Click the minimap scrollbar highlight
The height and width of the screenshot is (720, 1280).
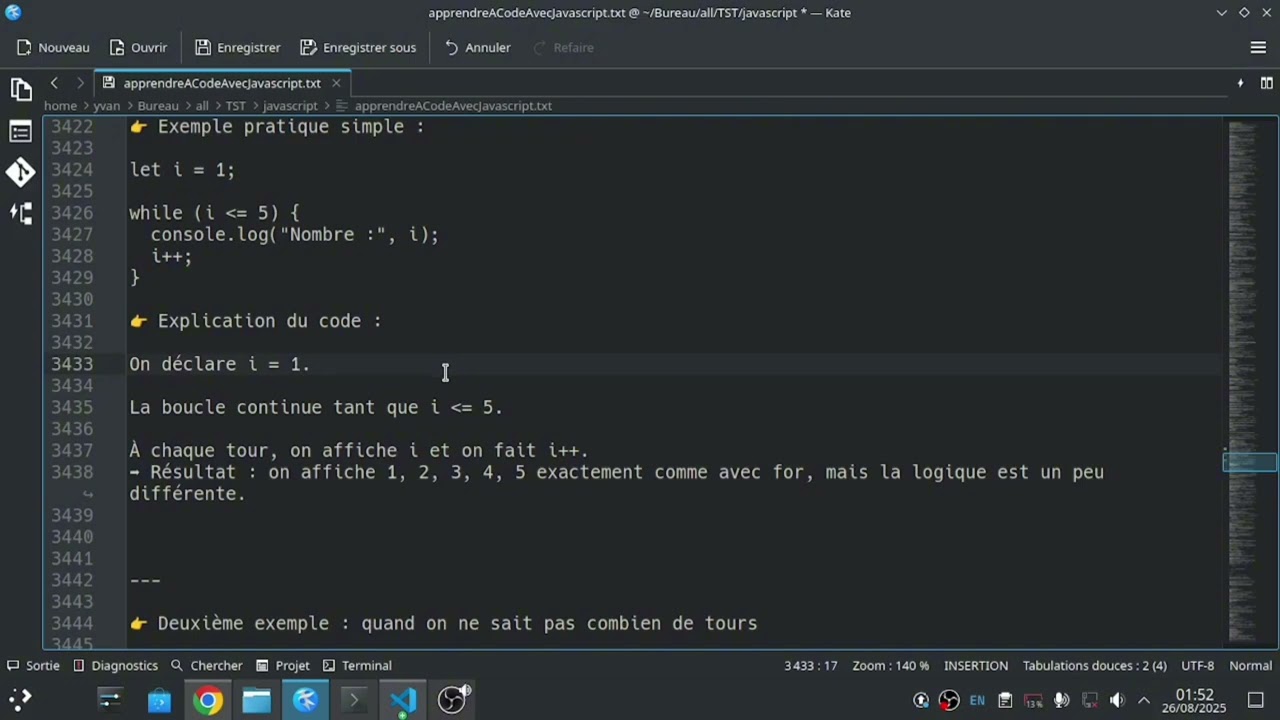[x=1249, y=462]
